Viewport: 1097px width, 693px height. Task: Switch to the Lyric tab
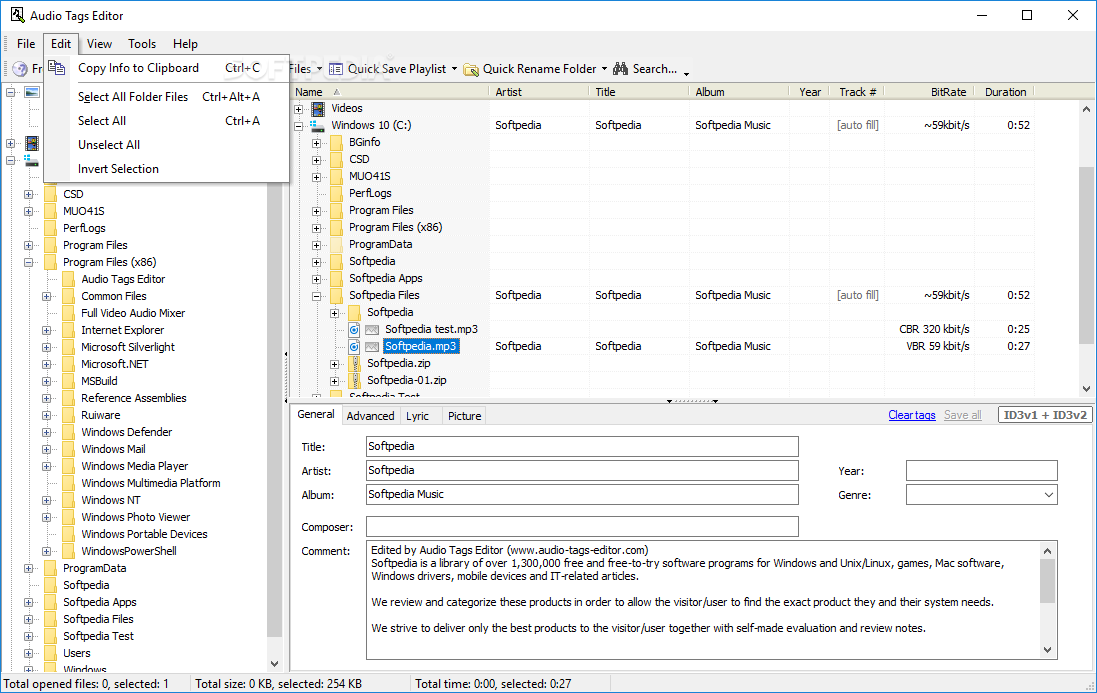(418, 416)
